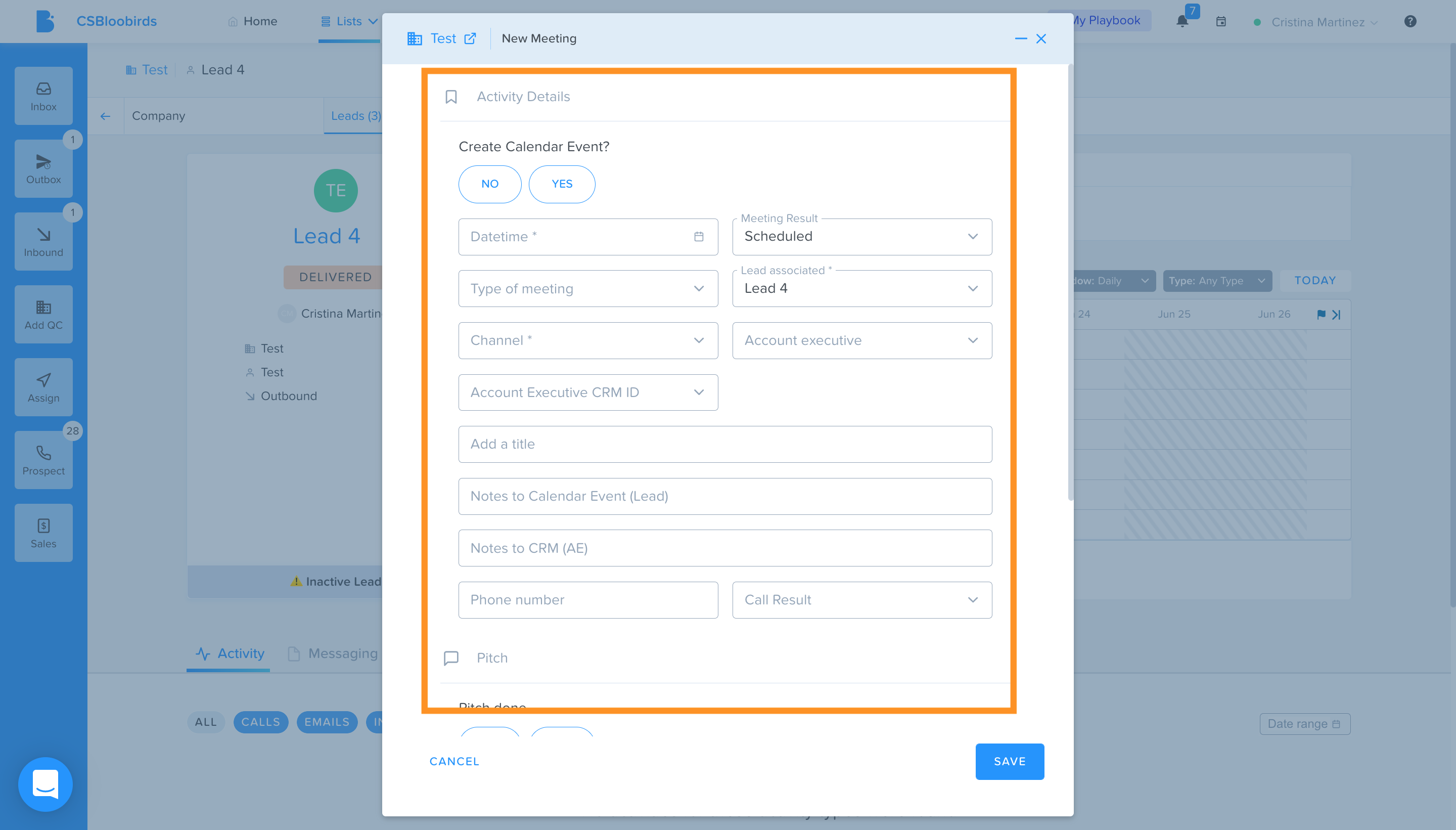The image size is (1456, 830).
Task: Toggle the EMAILS activity filter
Action: (327, 722)
